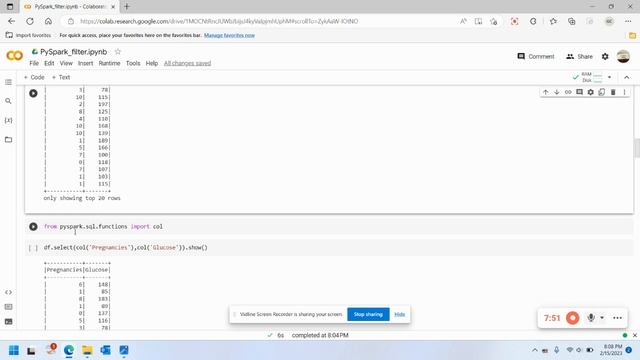
Task: Open the Comment button in the header
Action: (536, 56)
